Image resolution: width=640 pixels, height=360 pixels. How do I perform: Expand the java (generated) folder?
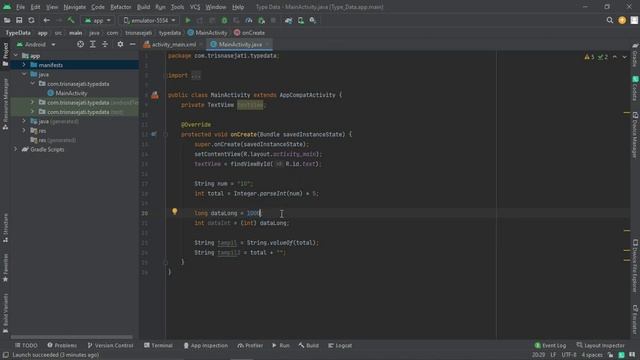point(24,121)
